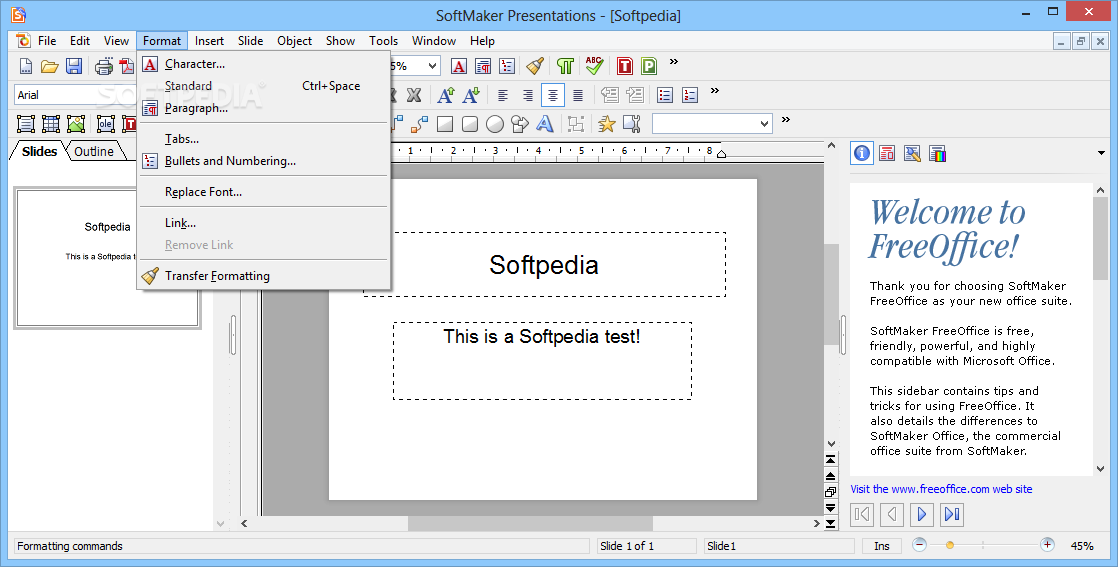Screen dimensions: 1118x567
Task: Click the zoom slider handle
Action: tap(950, 545)
